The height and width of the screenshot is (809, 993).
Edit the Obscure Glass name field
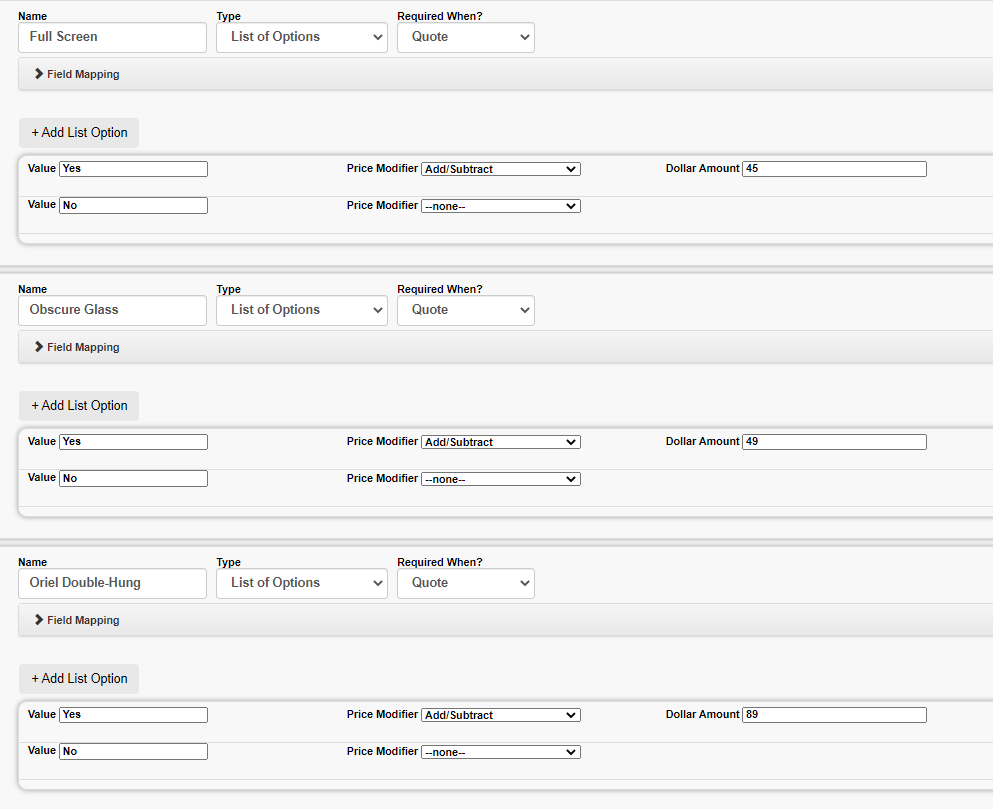[112, 310]
